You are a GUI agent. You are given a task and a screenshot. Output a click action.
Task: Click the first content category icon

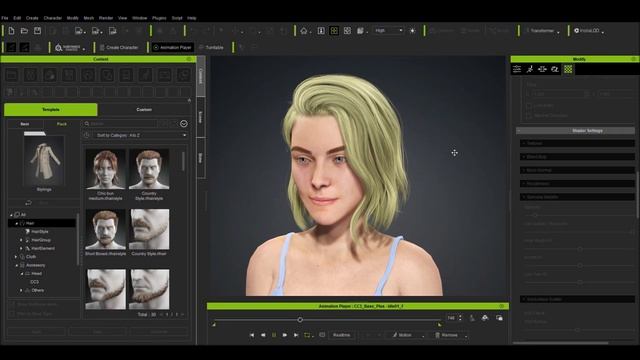(x=12, y=75)
